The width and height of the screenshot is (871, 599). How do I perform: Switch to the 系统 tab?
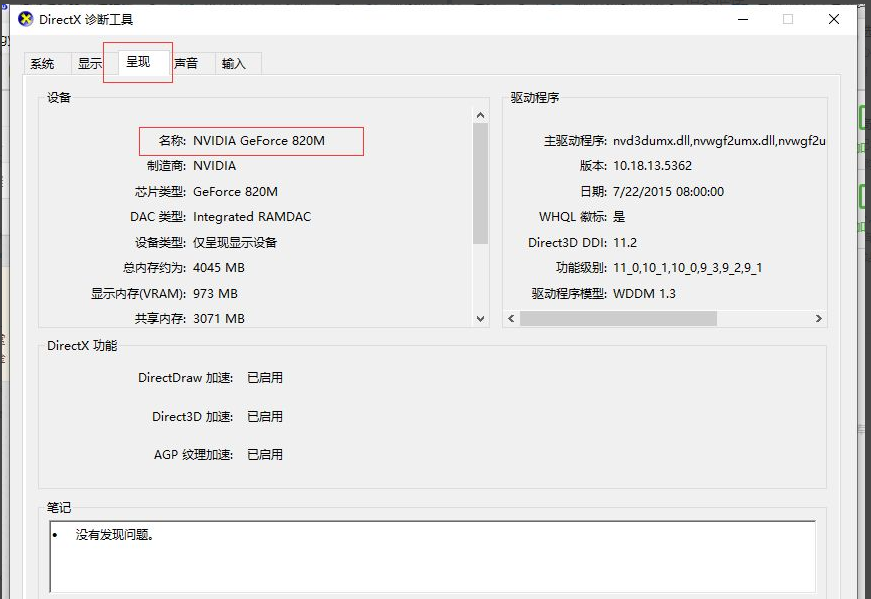click(x=44, y=62)
